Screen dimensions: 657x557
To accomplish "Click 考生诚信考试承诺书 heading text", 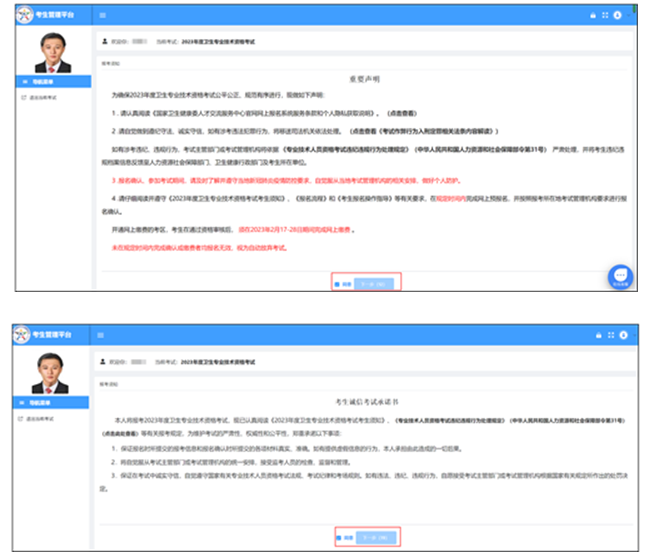I will pos(367,402).
